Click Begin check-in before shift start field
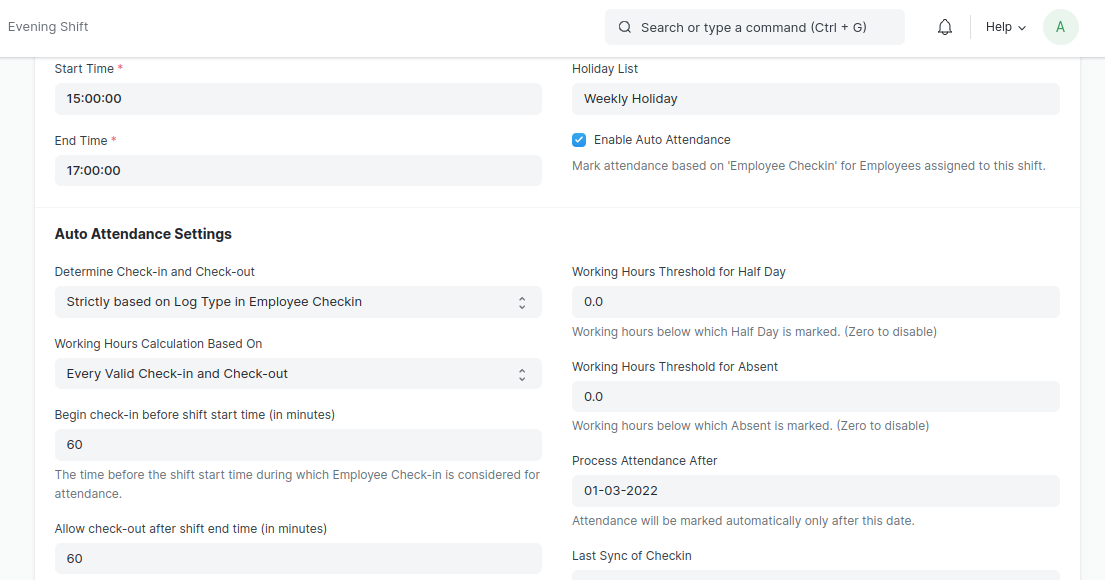 (298, 445)
